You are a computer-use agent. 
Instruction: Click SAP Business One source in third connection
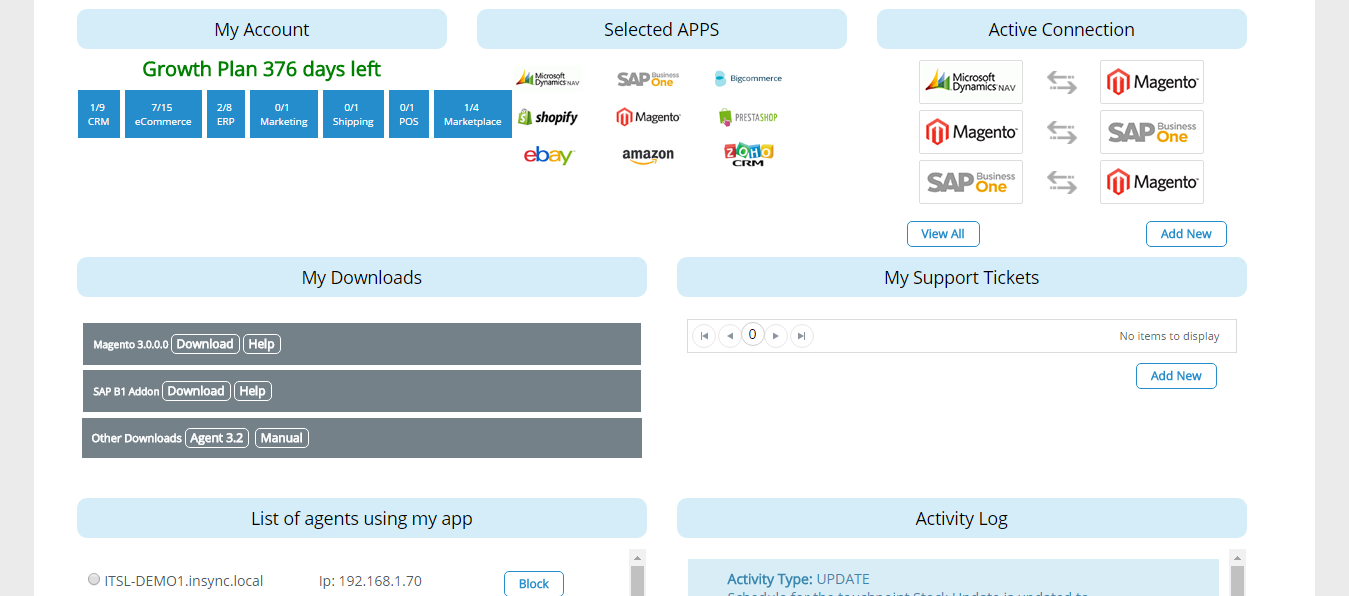971,182
